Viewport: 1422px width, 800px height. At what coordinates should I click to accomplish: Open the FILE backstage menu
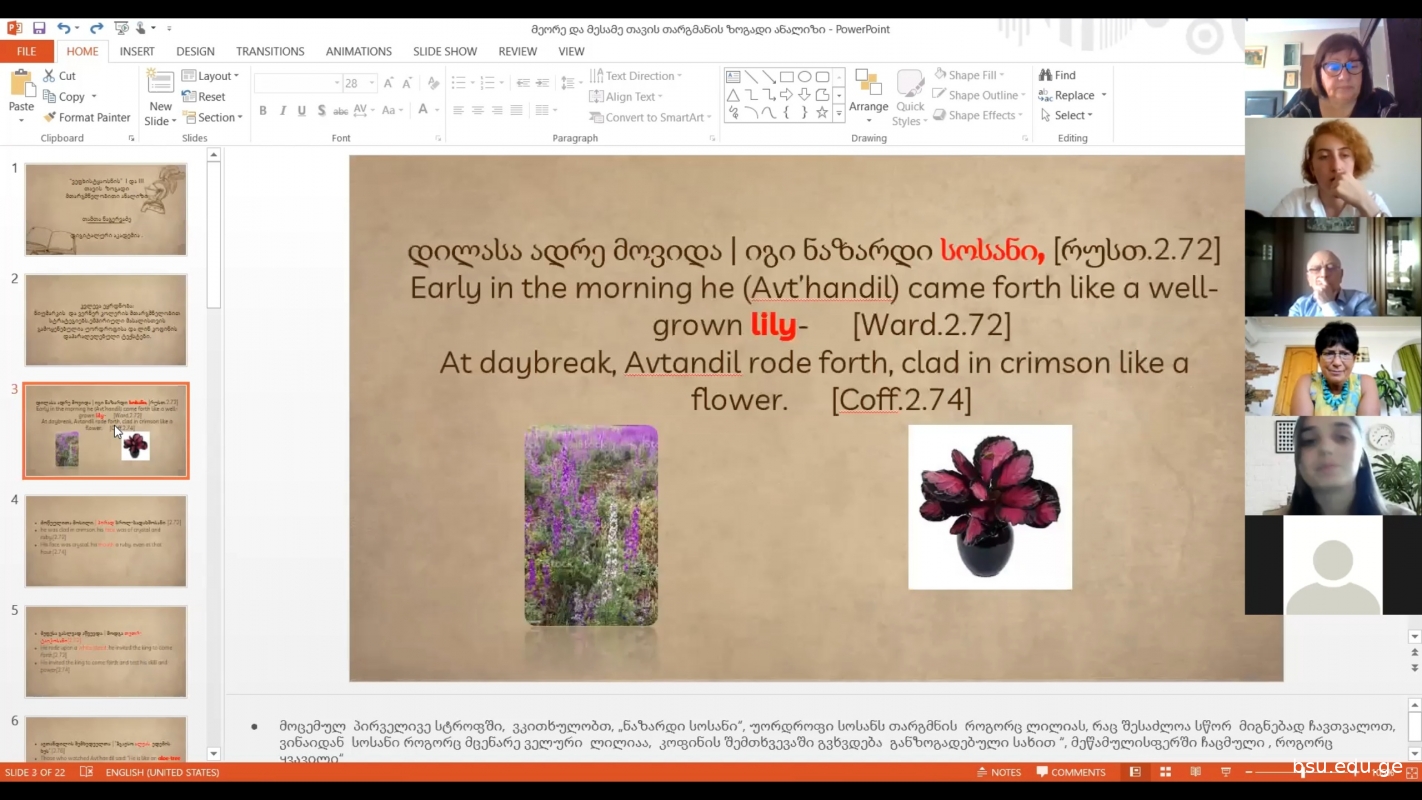pos(26,51)
